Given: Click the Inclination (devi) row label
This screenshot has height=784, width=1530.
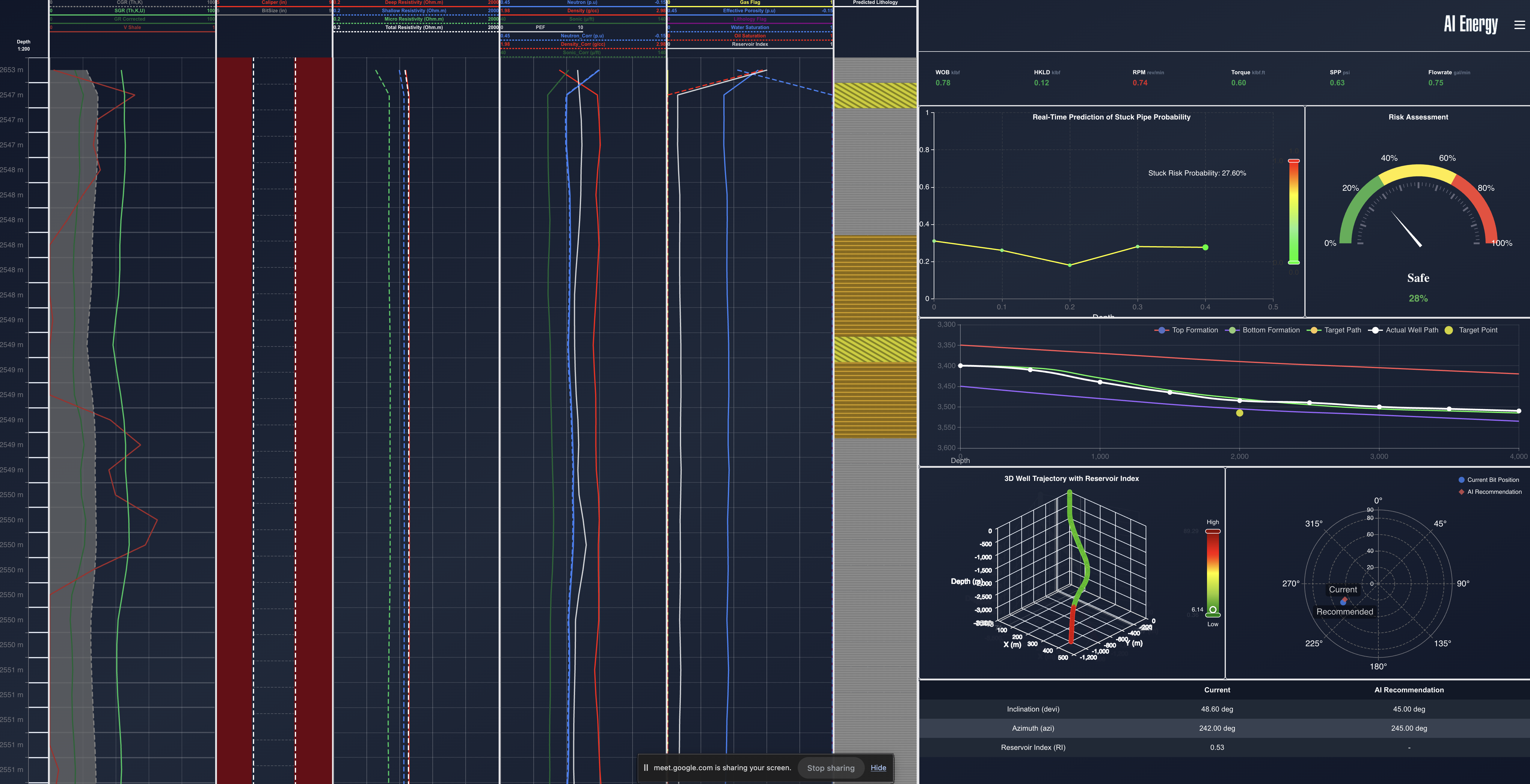Looking at the screenshot, I should 1033,709.
